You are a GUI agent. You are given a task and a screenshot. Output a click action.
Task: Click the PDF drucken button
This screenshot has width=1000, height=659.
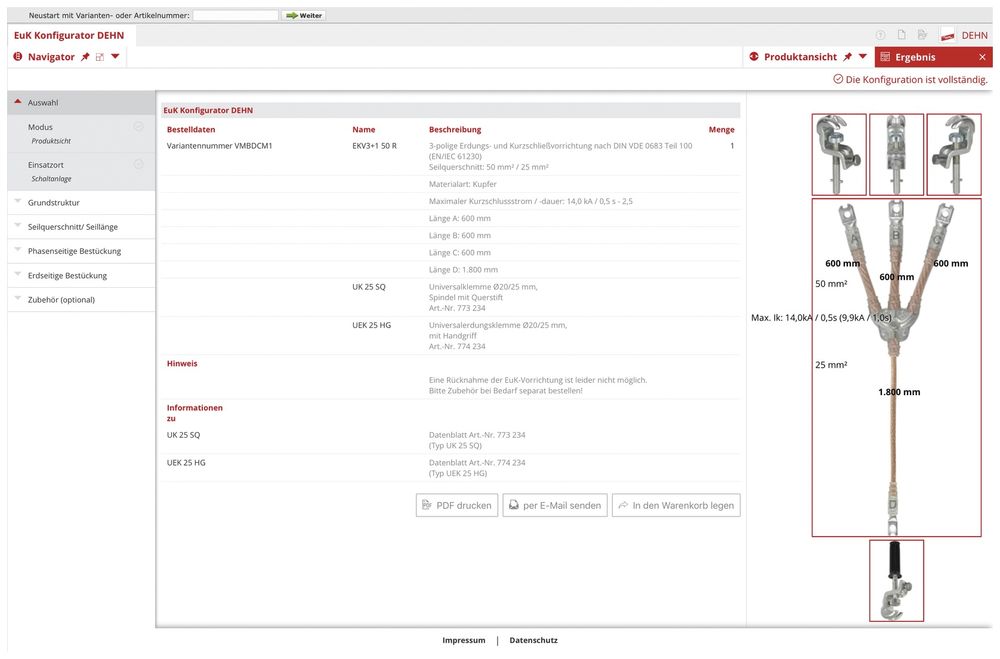(457, 506)
